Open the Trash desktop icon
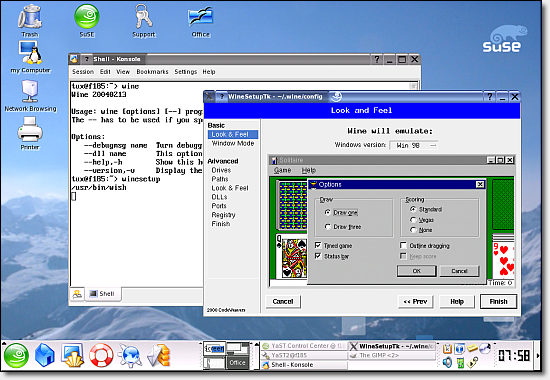 click(x=30, y=20)
